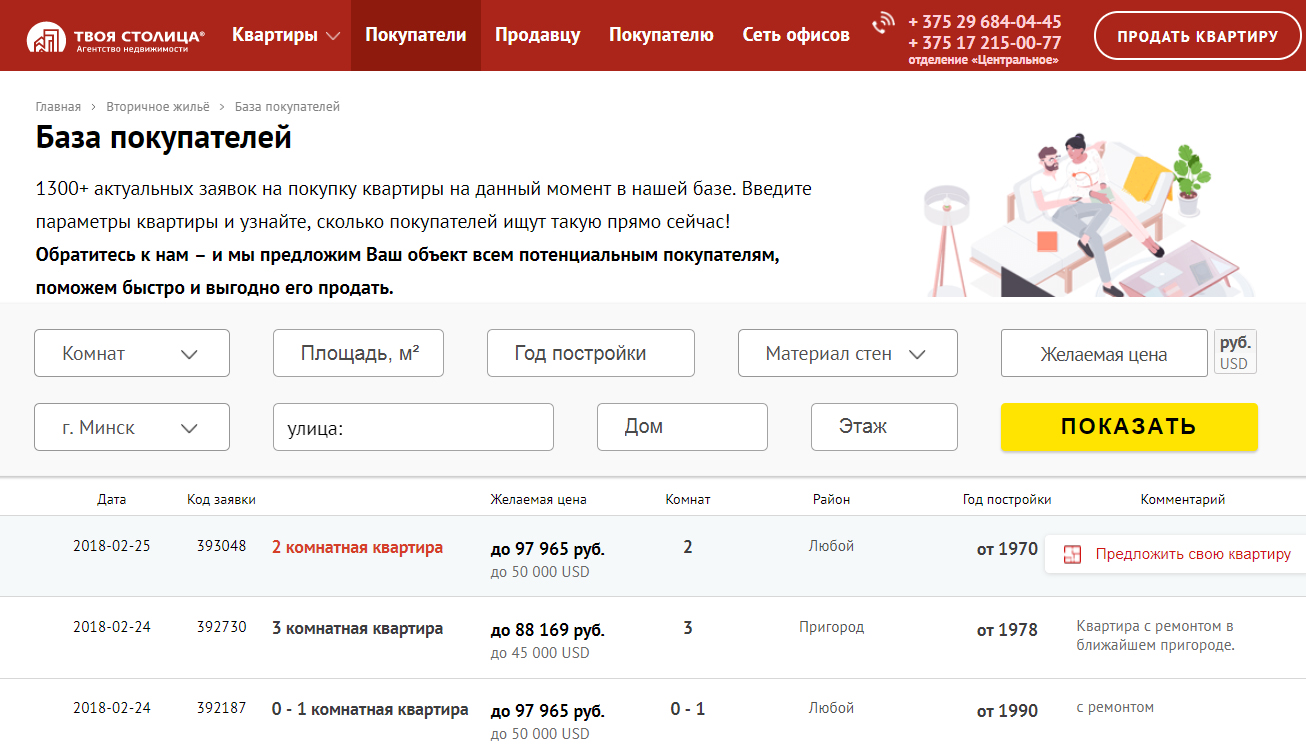Open the 2 комнатная квартира listing
This screenshot has width=1306, height=749.
(x=357, y=548)
